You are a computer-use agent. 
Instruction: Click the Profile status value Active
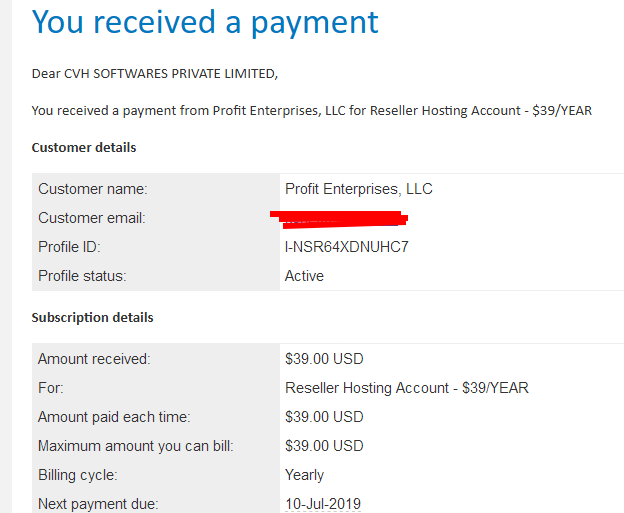[x=304, y=276]
